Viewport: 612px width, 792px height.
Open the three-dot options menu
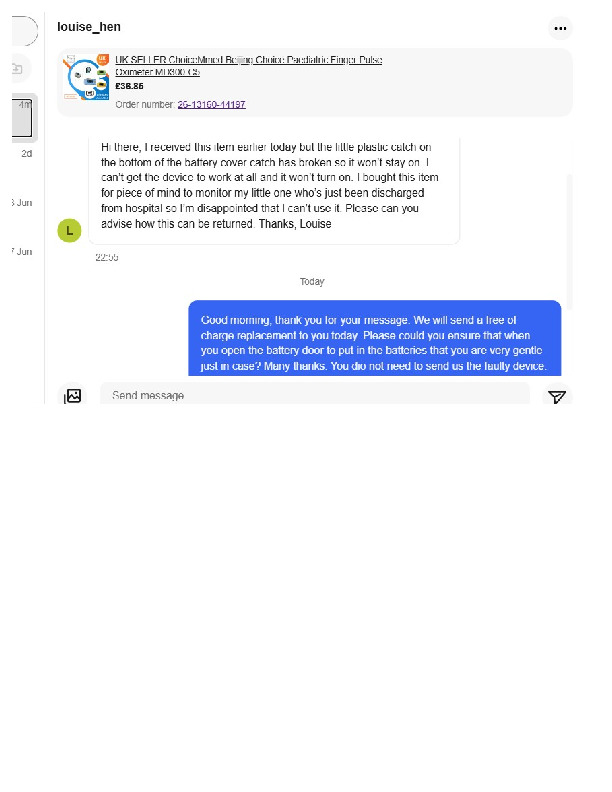[x=560, y=28]
